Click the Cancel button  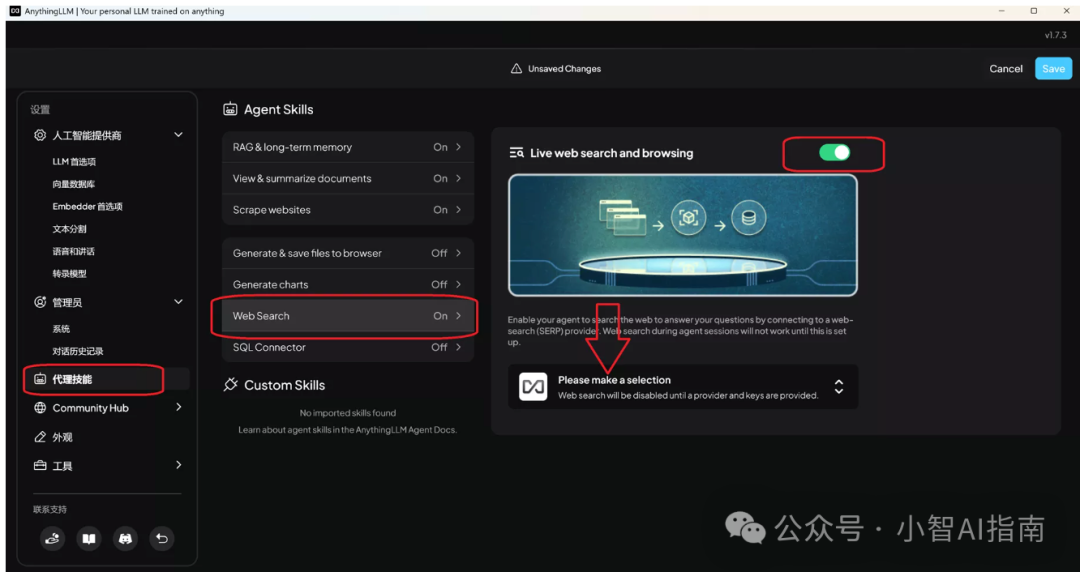[x=1006, y=68]
